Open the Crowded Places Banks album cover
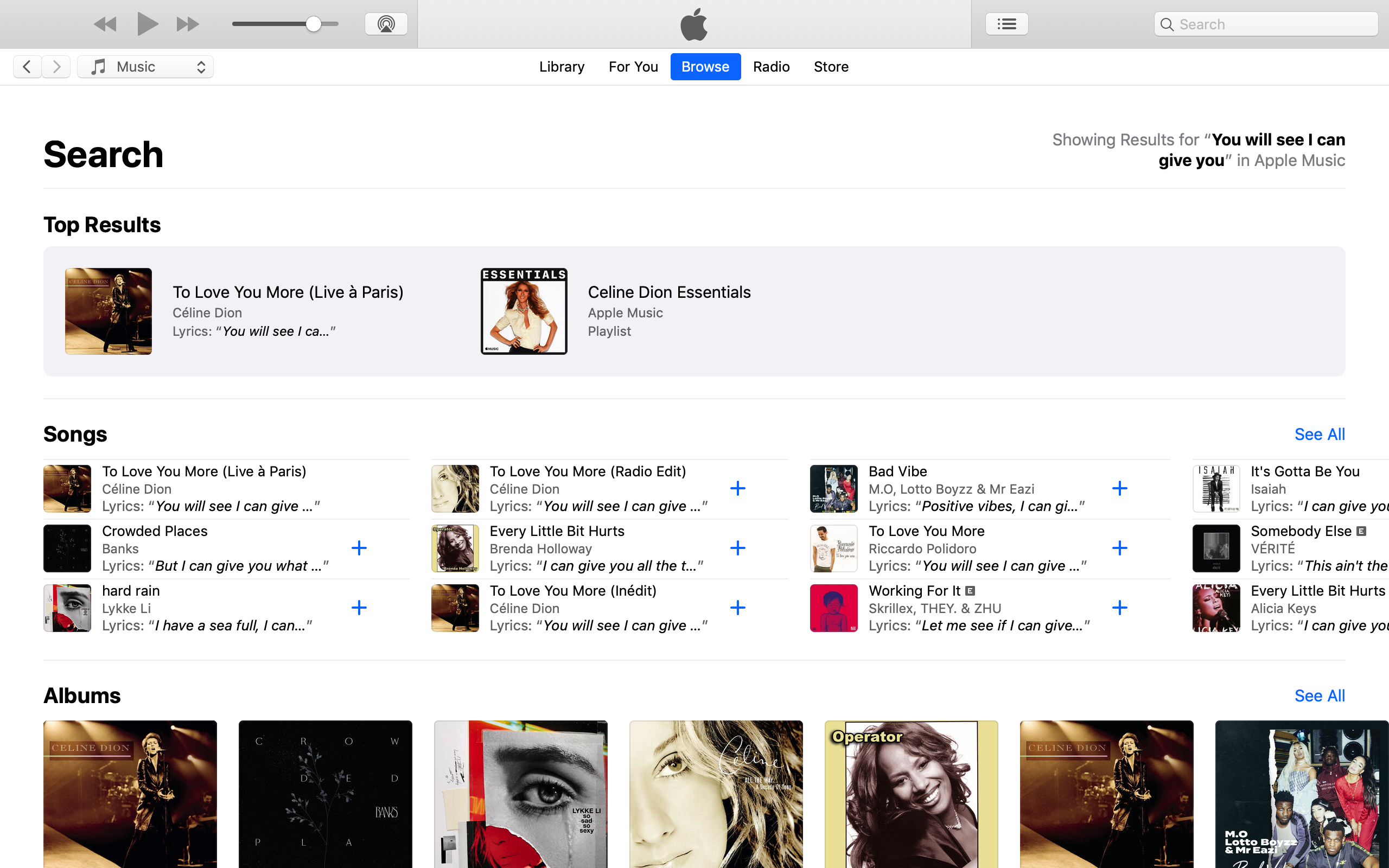Image resolution: width=1389 pixels, height=868 pixels. tap(326, 795)
